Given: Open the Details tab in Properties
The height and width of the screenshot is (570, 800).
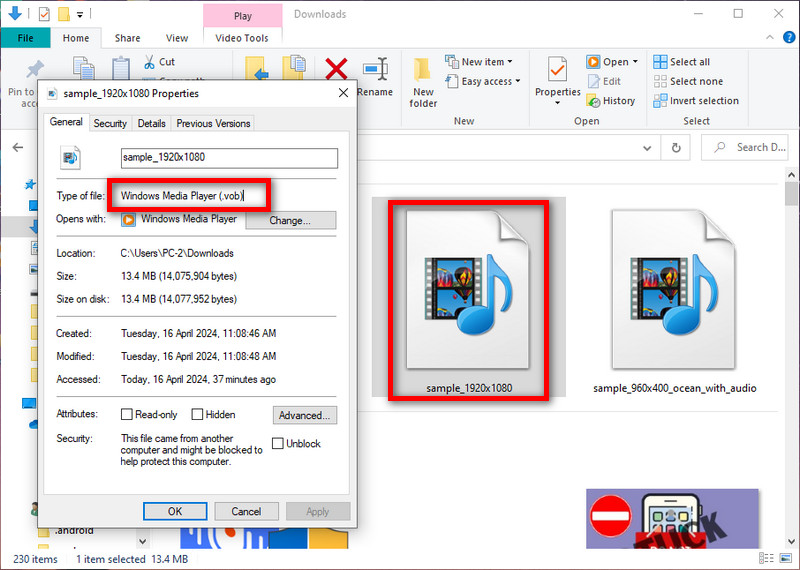Looking at the screenshot, I should (152, 123).
